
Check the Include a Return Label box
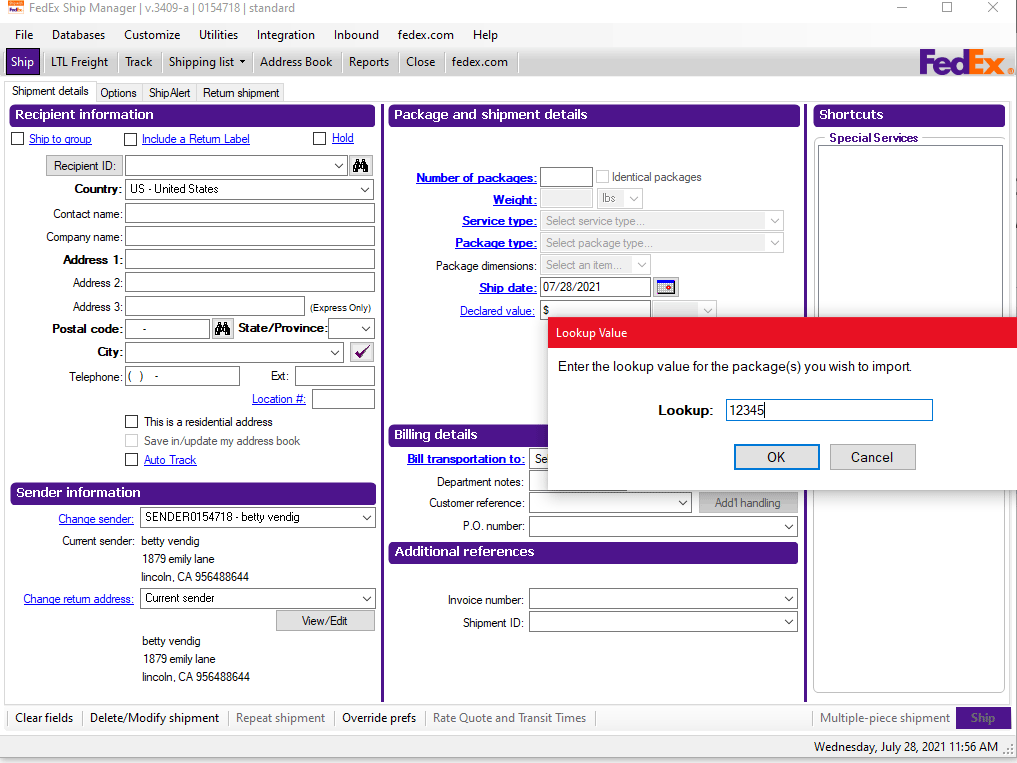click(x=130, y=139)
